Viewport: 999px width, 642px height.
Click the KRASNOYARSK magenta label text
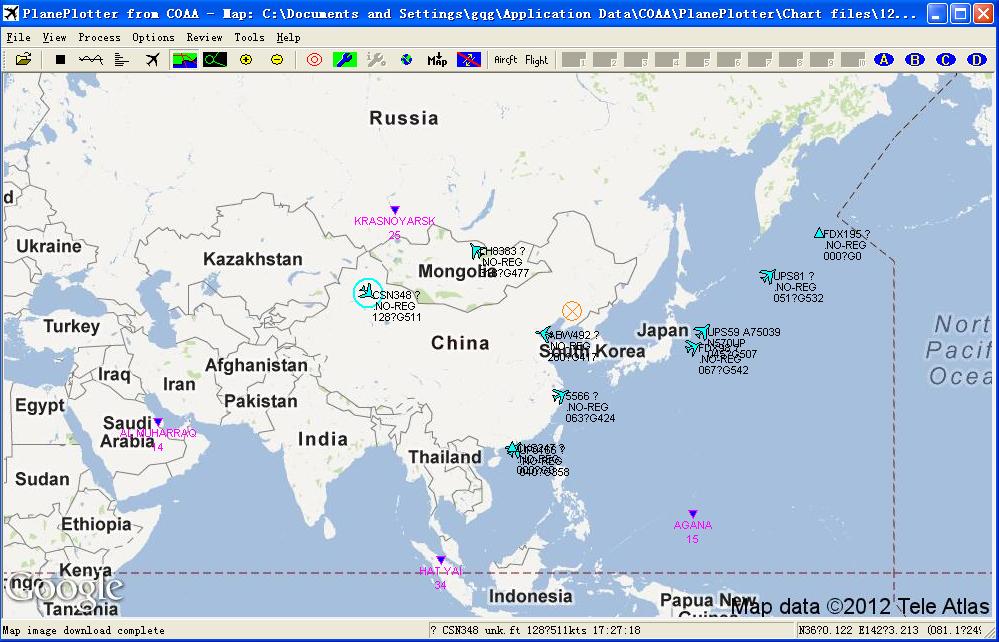click(x=394, y=222)
